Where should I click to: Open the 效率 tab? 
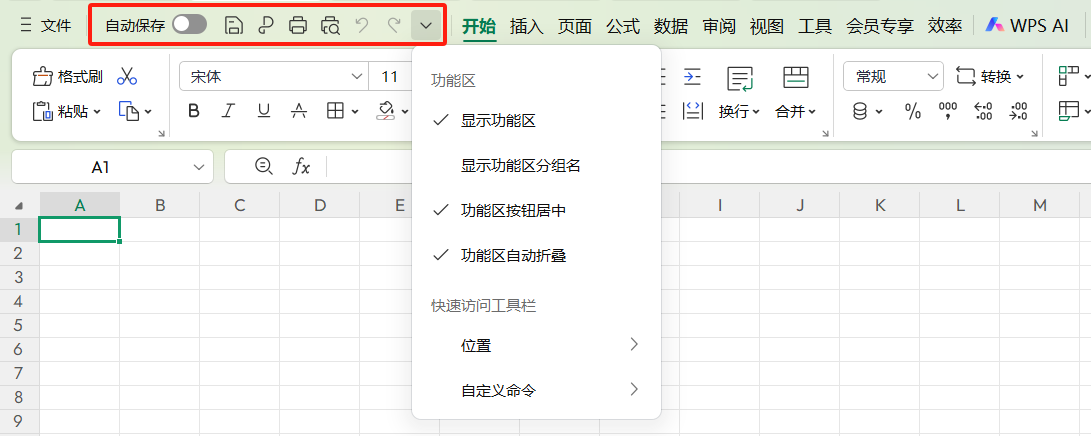(x=945, y=26)
